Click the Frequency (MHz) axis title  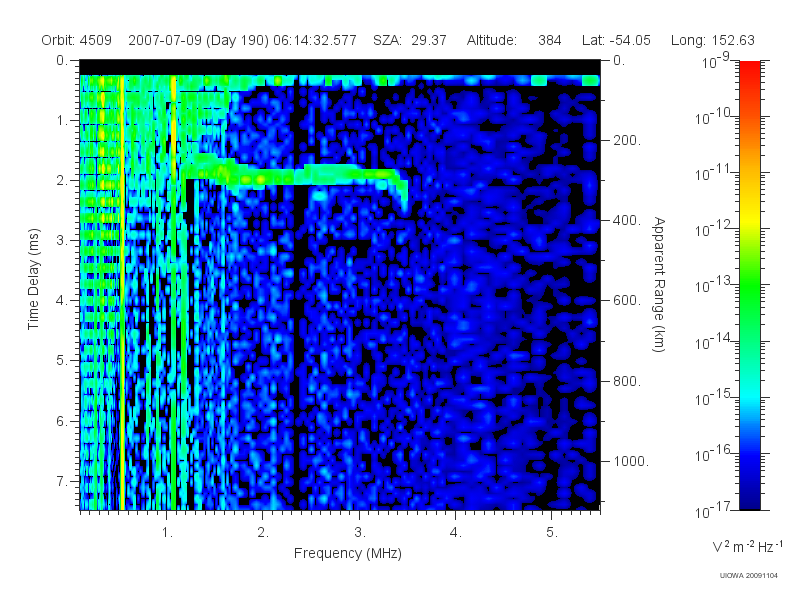tap(348, 553)
